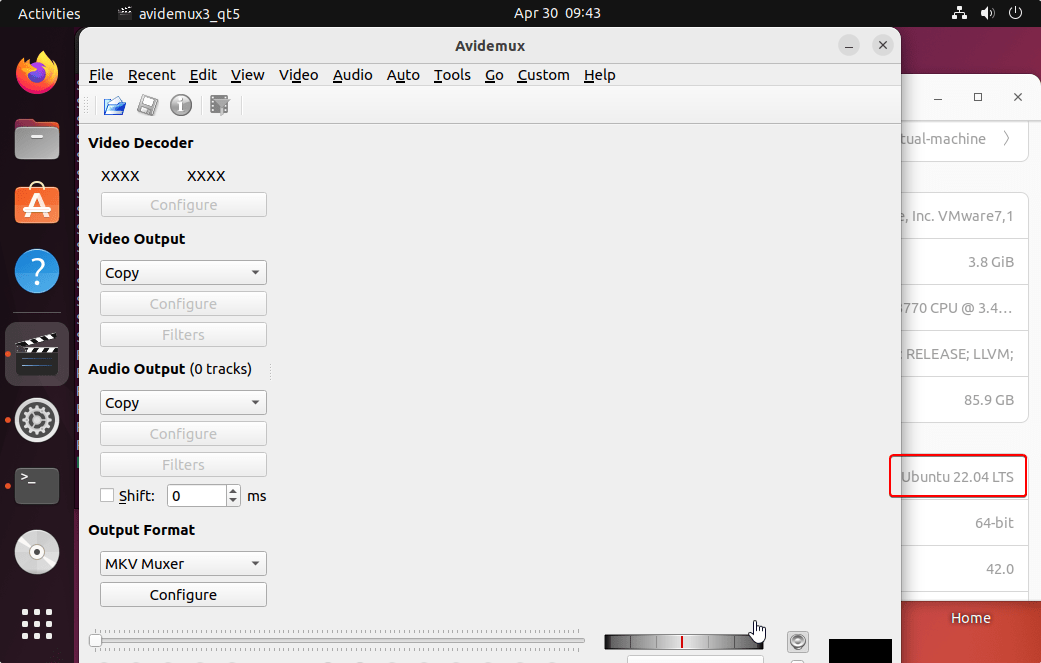Open the Auto menu

[x=403, y=75]
